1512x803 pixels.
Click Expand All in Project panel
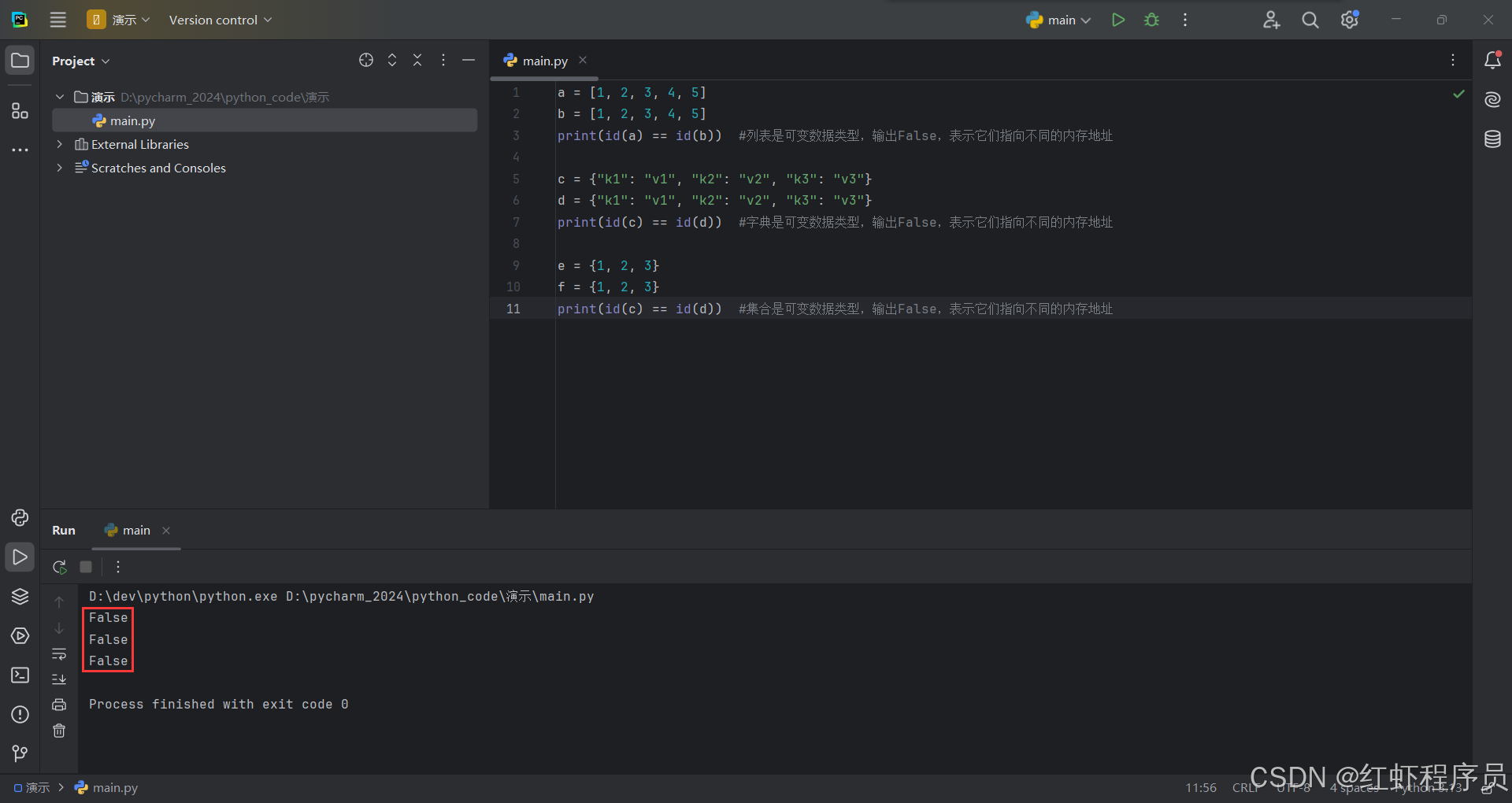coord(392,60)
